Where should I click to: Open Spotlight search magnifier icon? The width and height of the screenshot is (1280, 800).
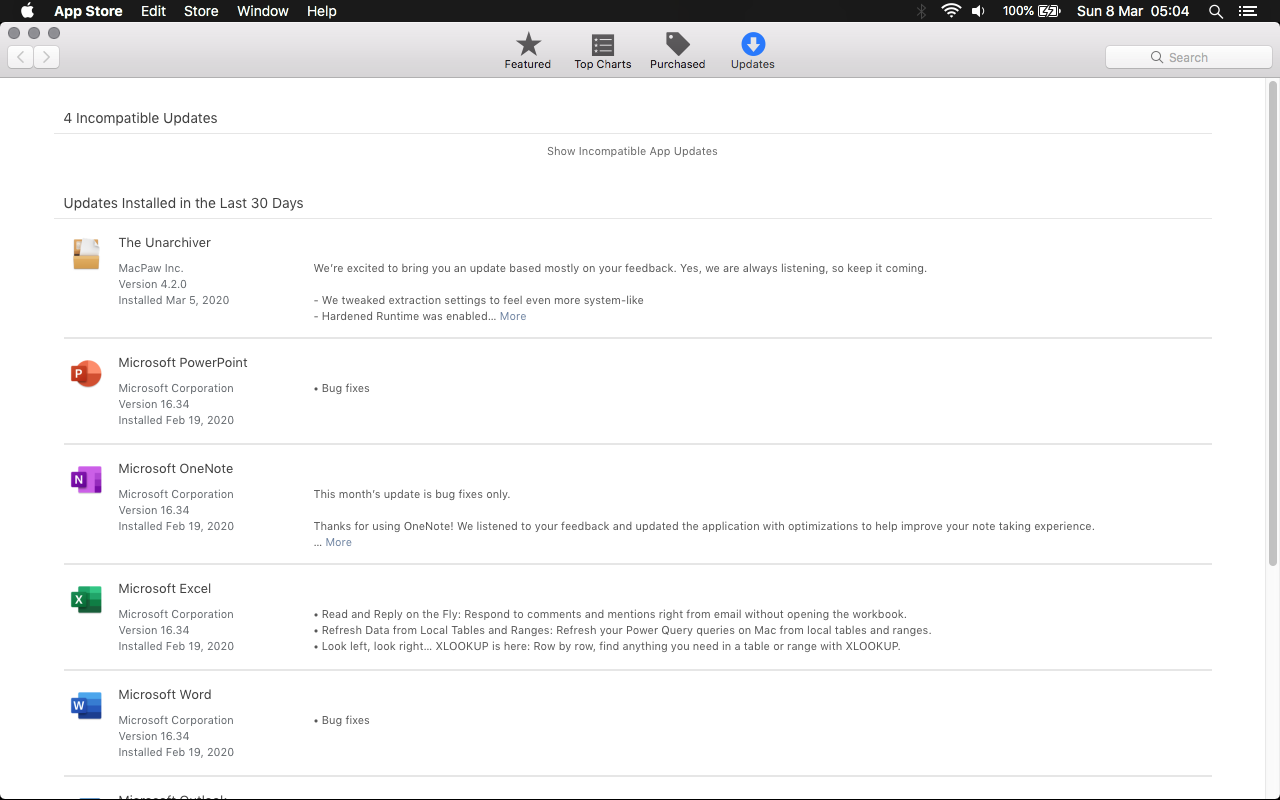pyautogui.click(x=1216, y=11)
